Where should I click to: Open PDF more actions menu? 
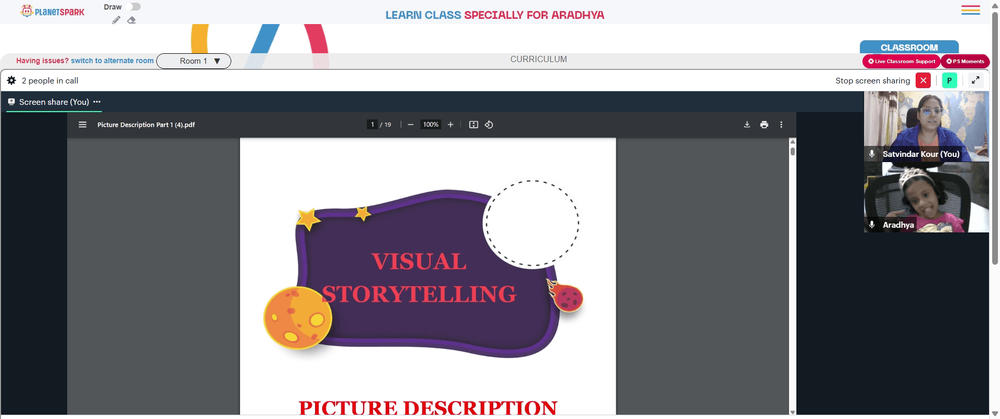click(781, 124)
